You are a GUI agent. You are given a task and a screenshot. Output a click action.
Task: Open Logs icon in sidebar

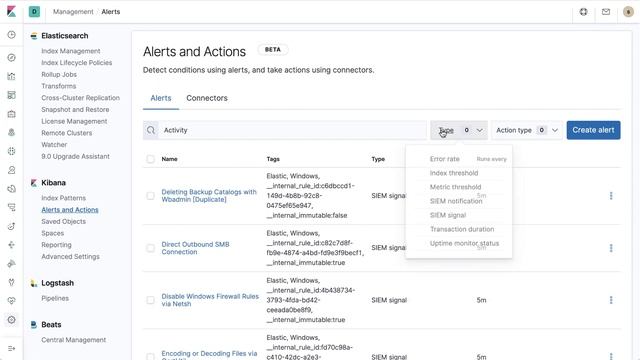coord(11,189)
